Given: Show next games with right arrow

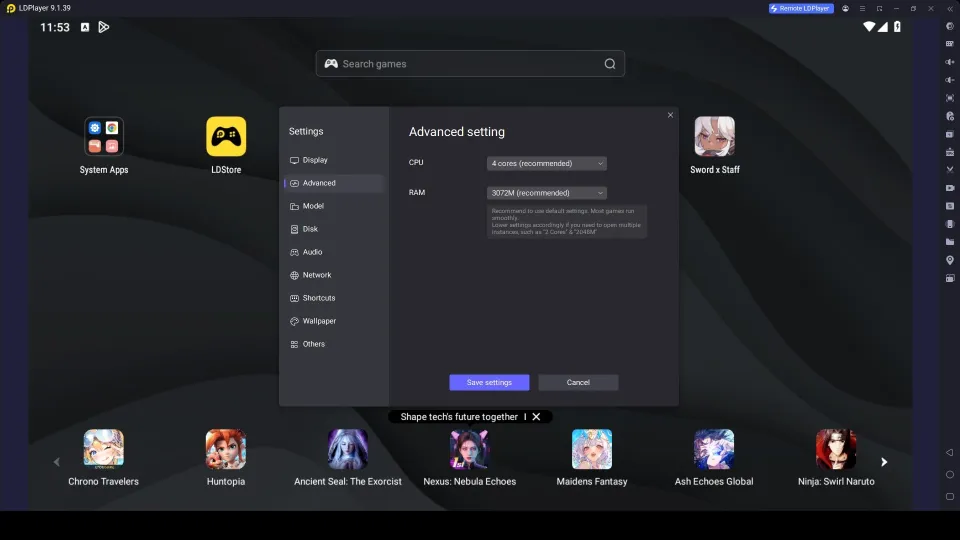Looking at the screenshot, I should (883, 462).
